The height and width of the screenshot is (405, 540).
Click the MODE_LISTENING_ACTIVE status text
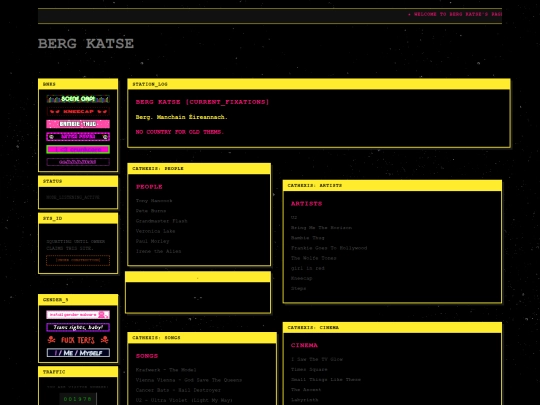click(x=73, y=197)
